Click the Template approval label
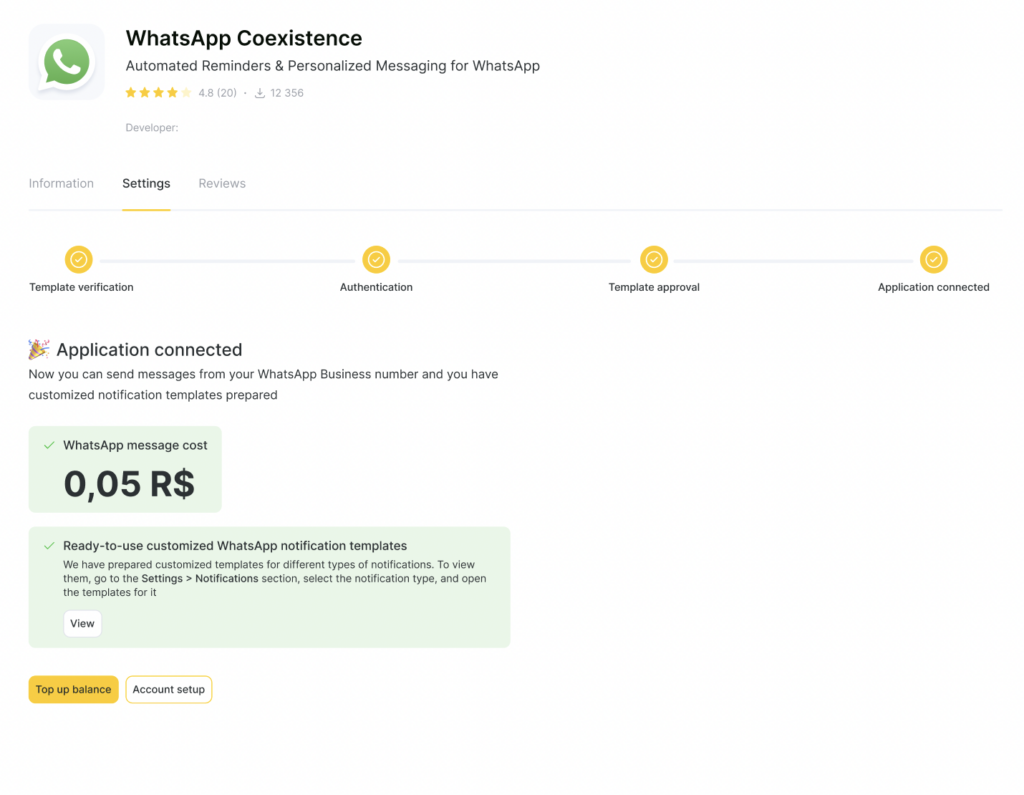1024x795 pixels. pos(654,287)
